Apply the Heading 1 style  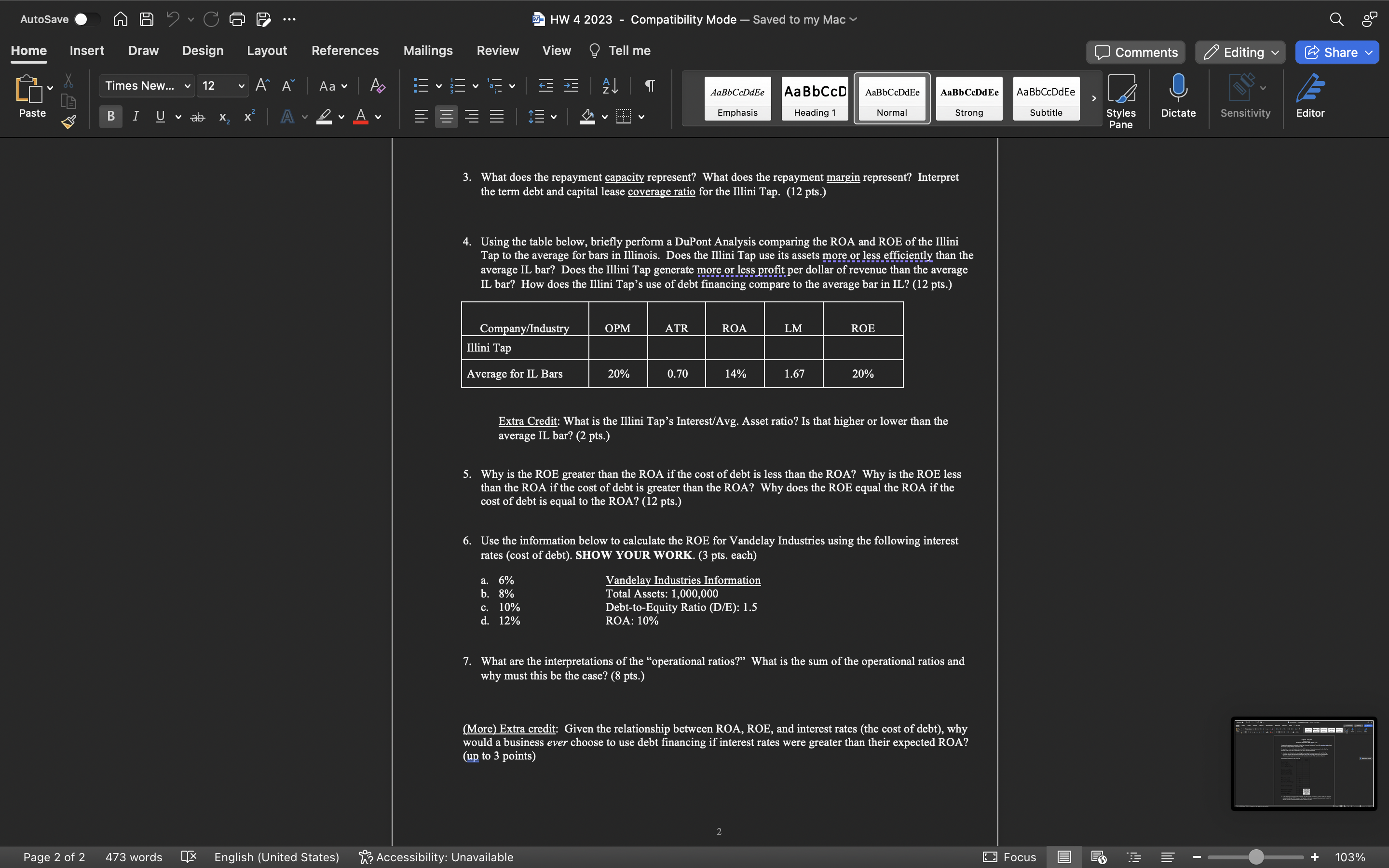[x=815, y=98]
